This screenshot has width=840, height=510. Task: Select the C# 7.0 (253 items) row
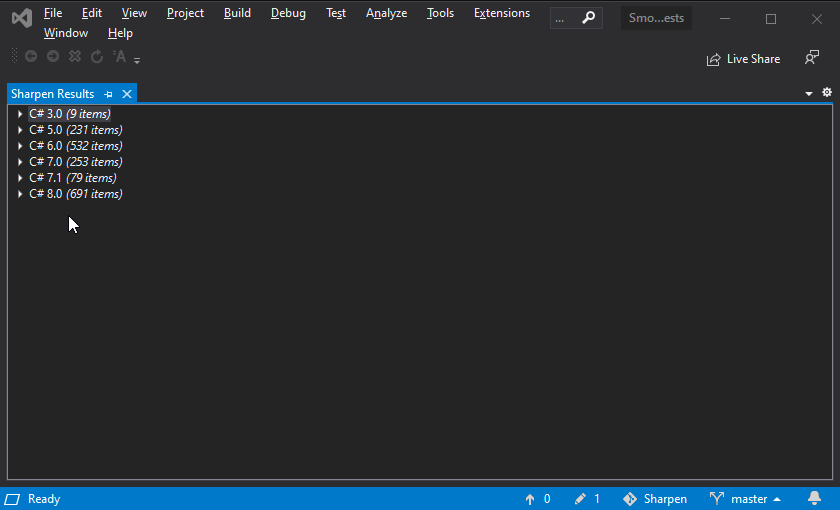(76, 162)
